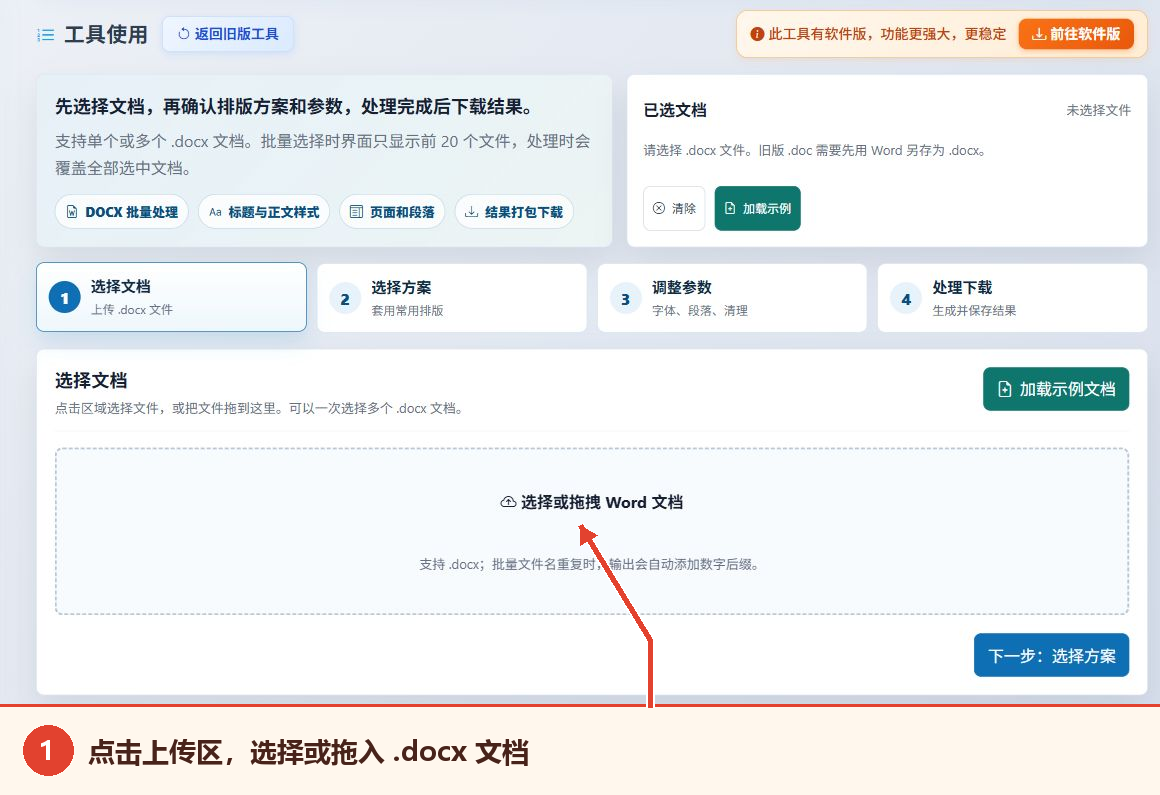Image resolution: width=1160 pixels, height=795 pixels.
Task: Click the 已选文档 heading
Action: coord(675,110)
